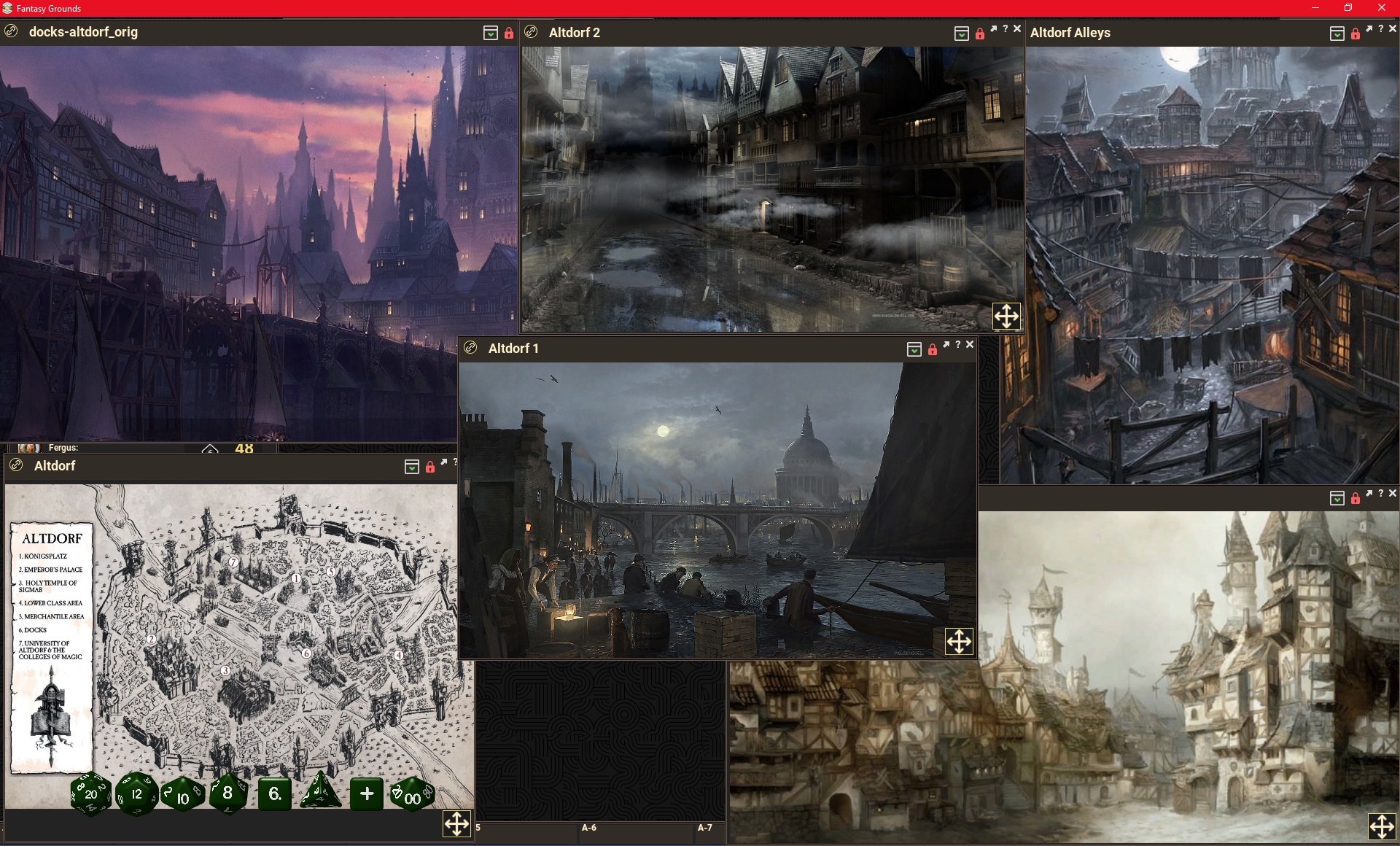Click legend entry '4. LOWER CLASS AREA'
This screenshot has width=1400, height=846.
50,603
